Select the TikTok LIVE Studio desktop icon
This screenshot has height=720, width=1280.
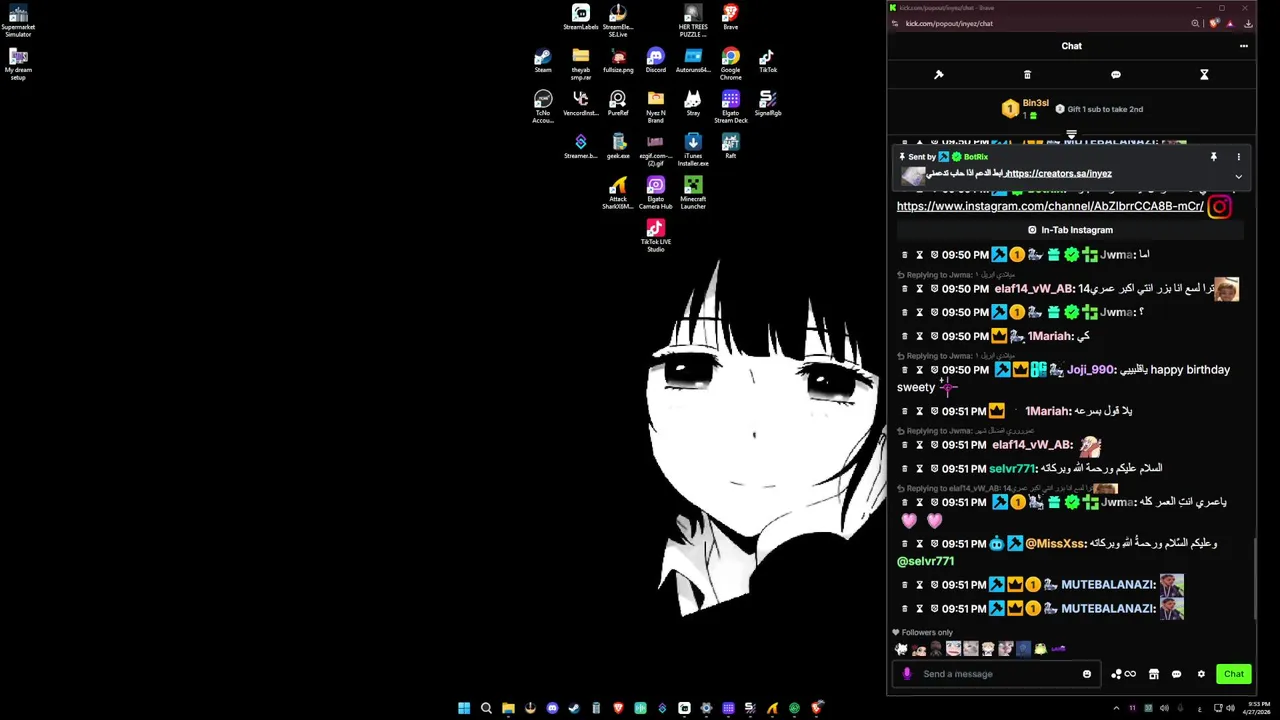(x=656, y=236)
